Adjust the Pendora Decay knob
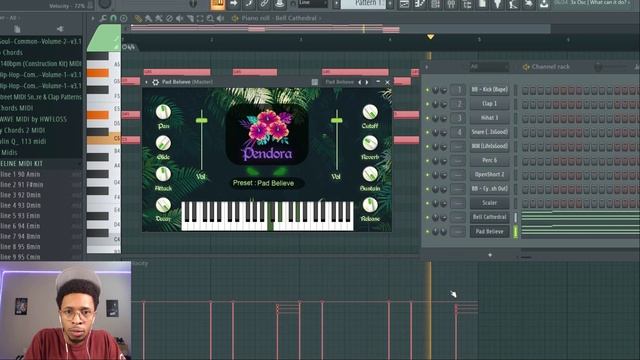 pos(163,205)
